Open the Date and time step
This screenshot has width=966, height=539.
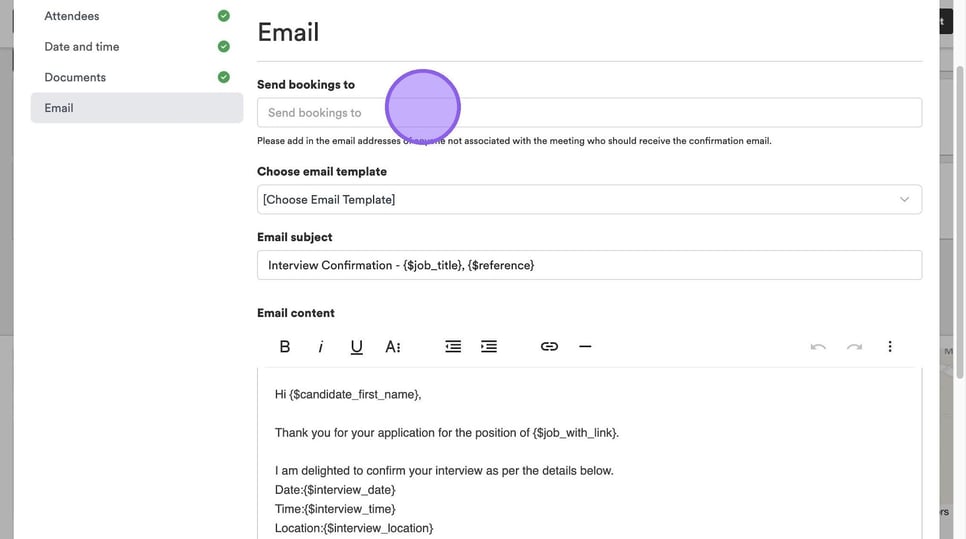[82, 46]
